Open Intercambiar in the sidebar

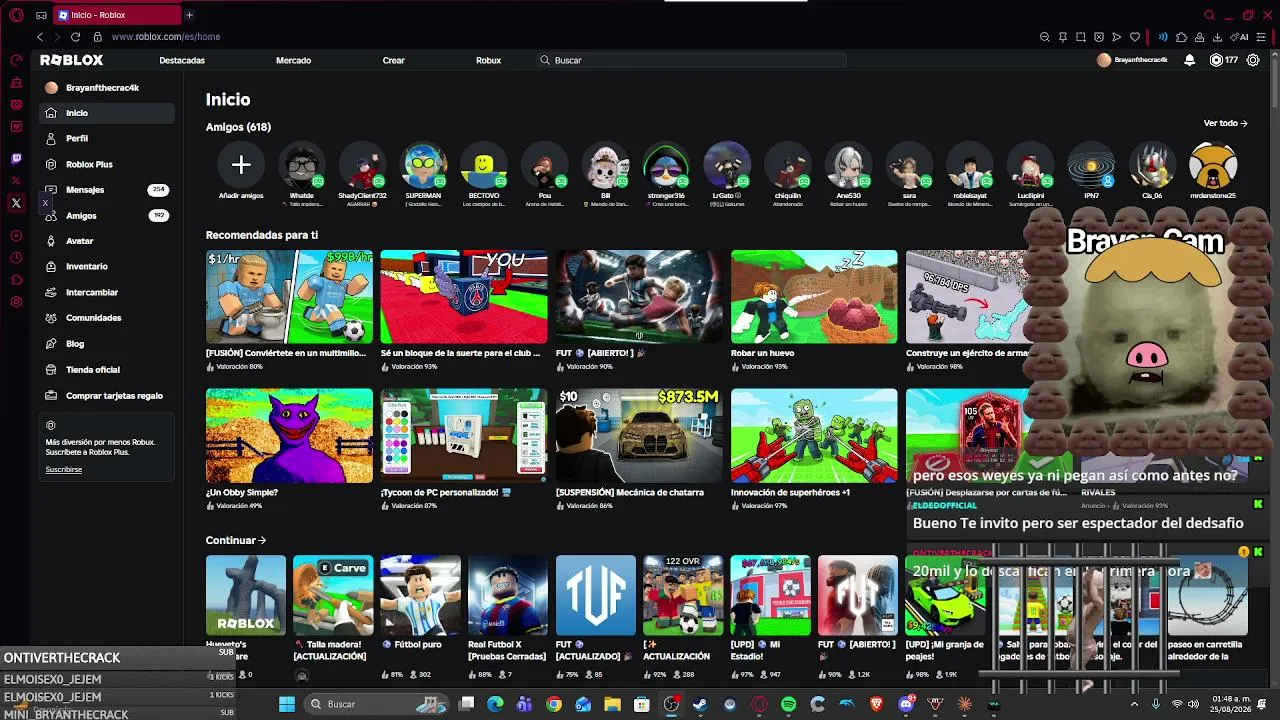(107, 292)
